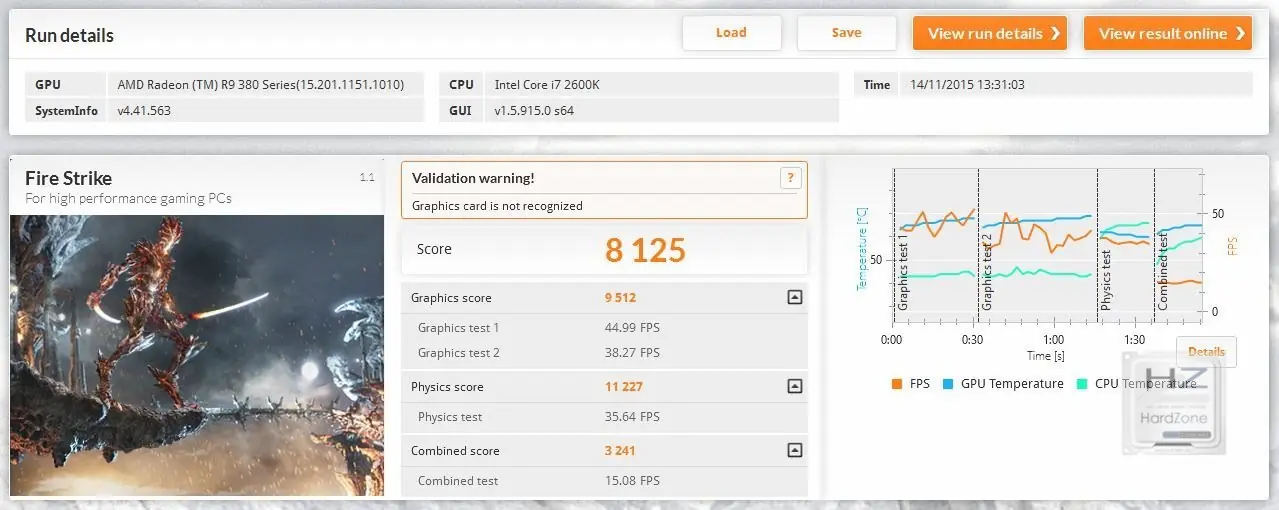This screenshot has width=1279, height=510.
Task: Click the Physics score value 11 227
Action: click(622, 386)
